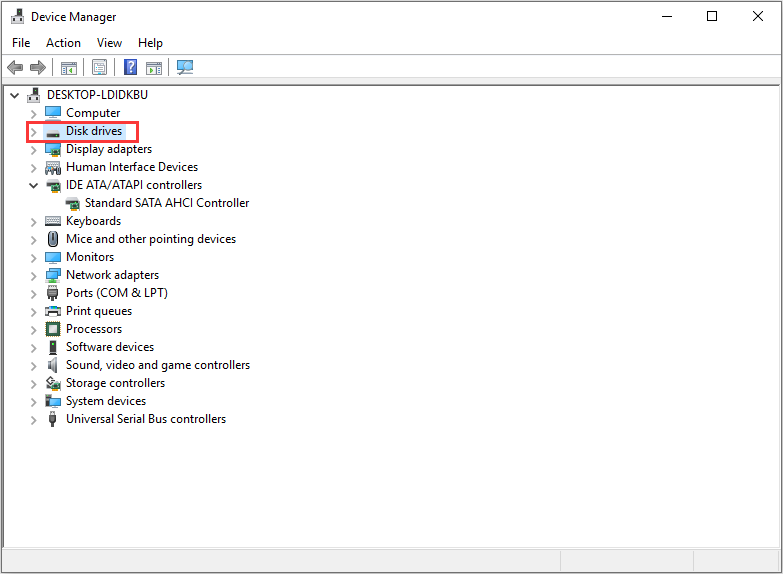Viewport: 783px width, 574px height.
Task: Click the Display adapters category icon
Action: [53, 149]
